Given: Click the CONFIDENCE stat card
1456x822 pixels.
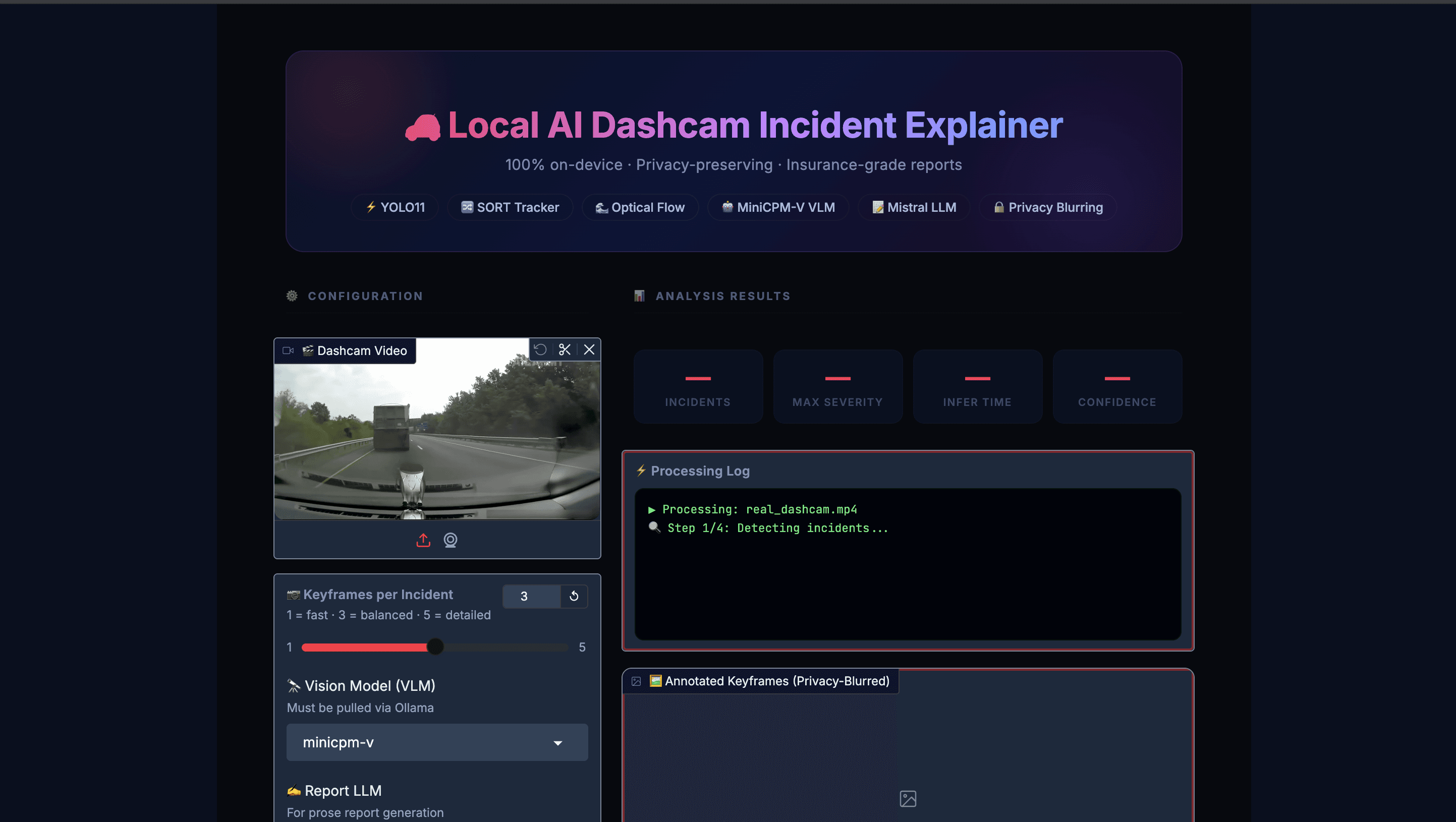Looking at the screenshot, I should (x=1117, y=386).
